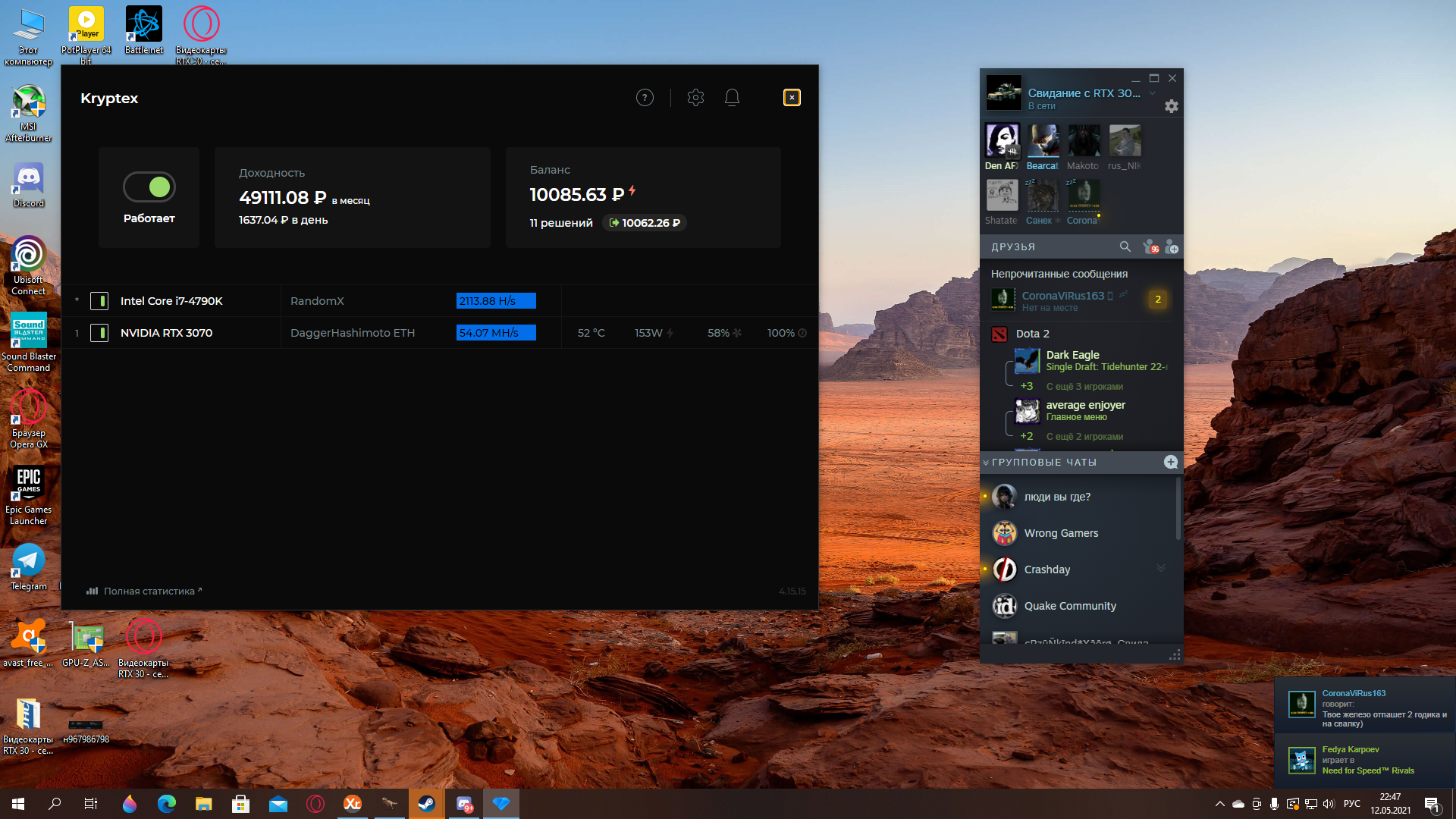Expand Crashday chat options chevron

point(1160,569)
